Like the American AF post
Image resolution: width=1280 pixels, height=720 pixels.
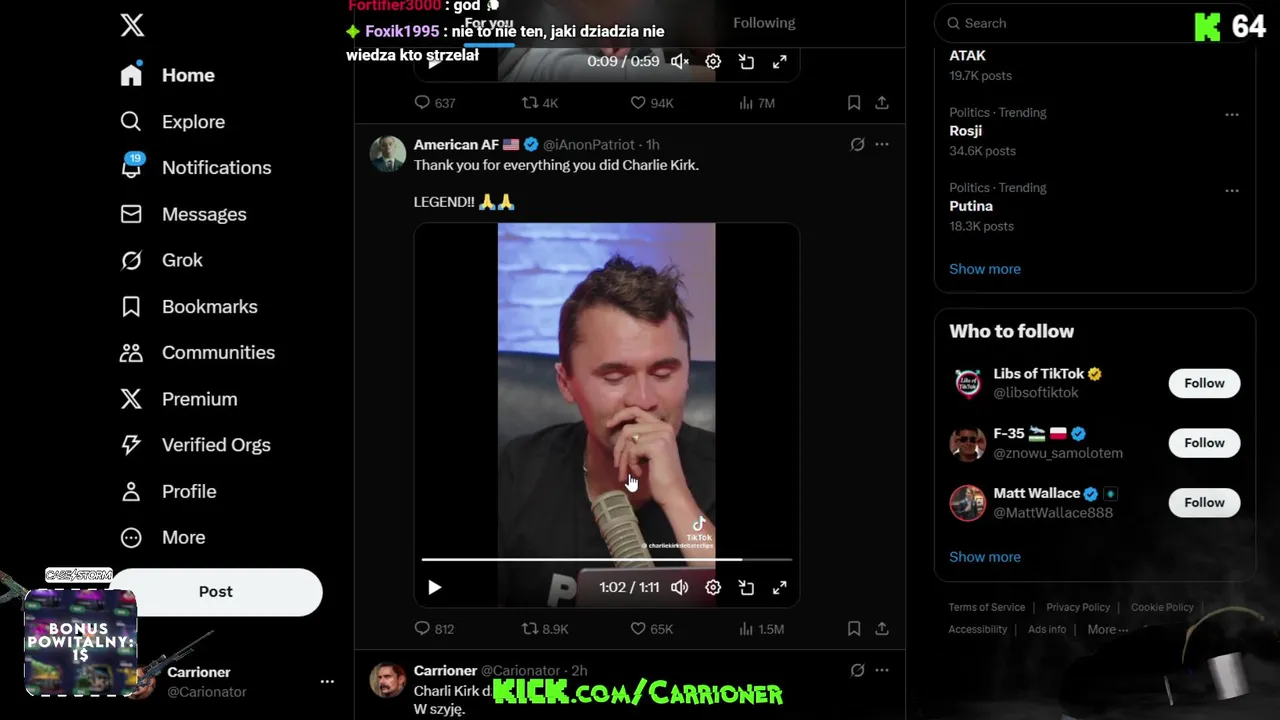(x=651, y=629)
